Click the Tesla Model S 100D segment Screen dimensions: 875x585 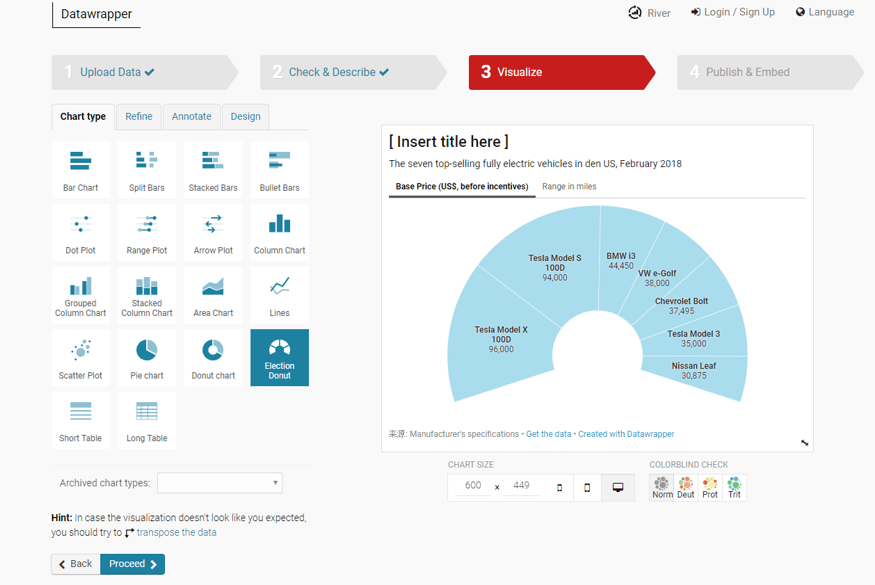coord(555,267)
